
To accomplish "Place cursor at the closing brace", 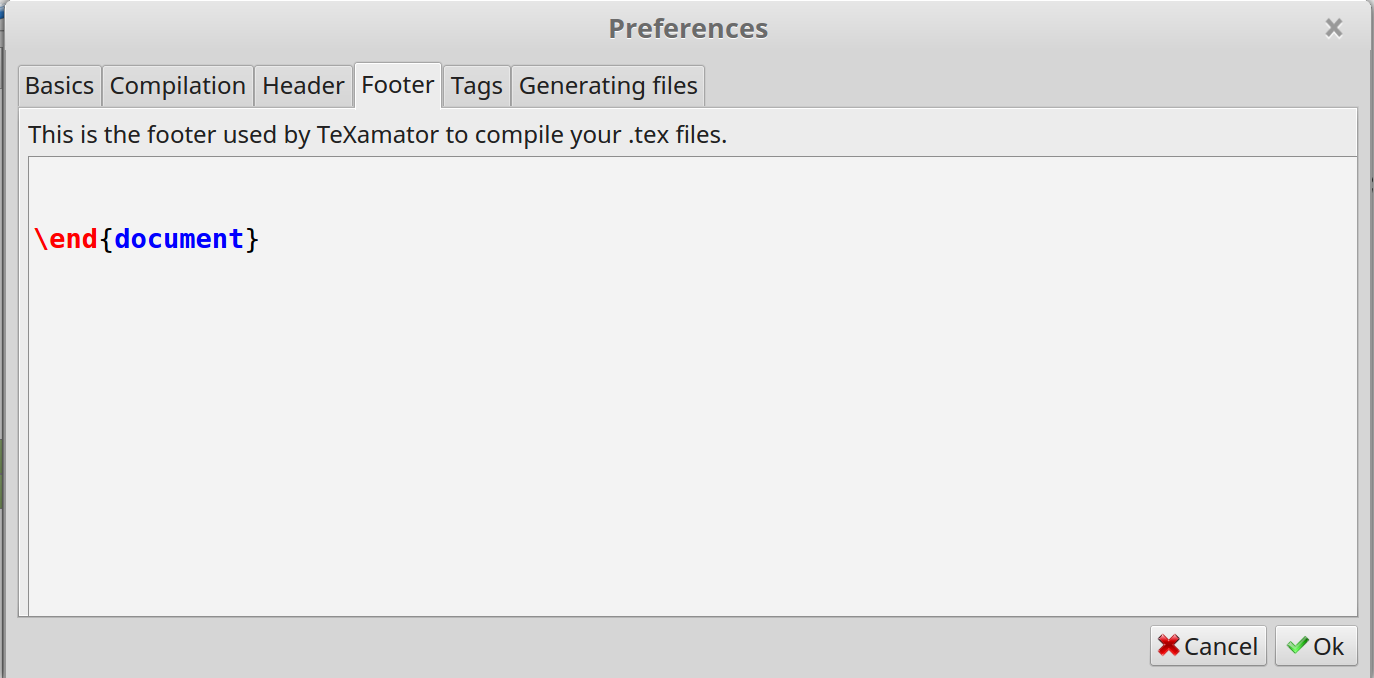I will (253, 240).
